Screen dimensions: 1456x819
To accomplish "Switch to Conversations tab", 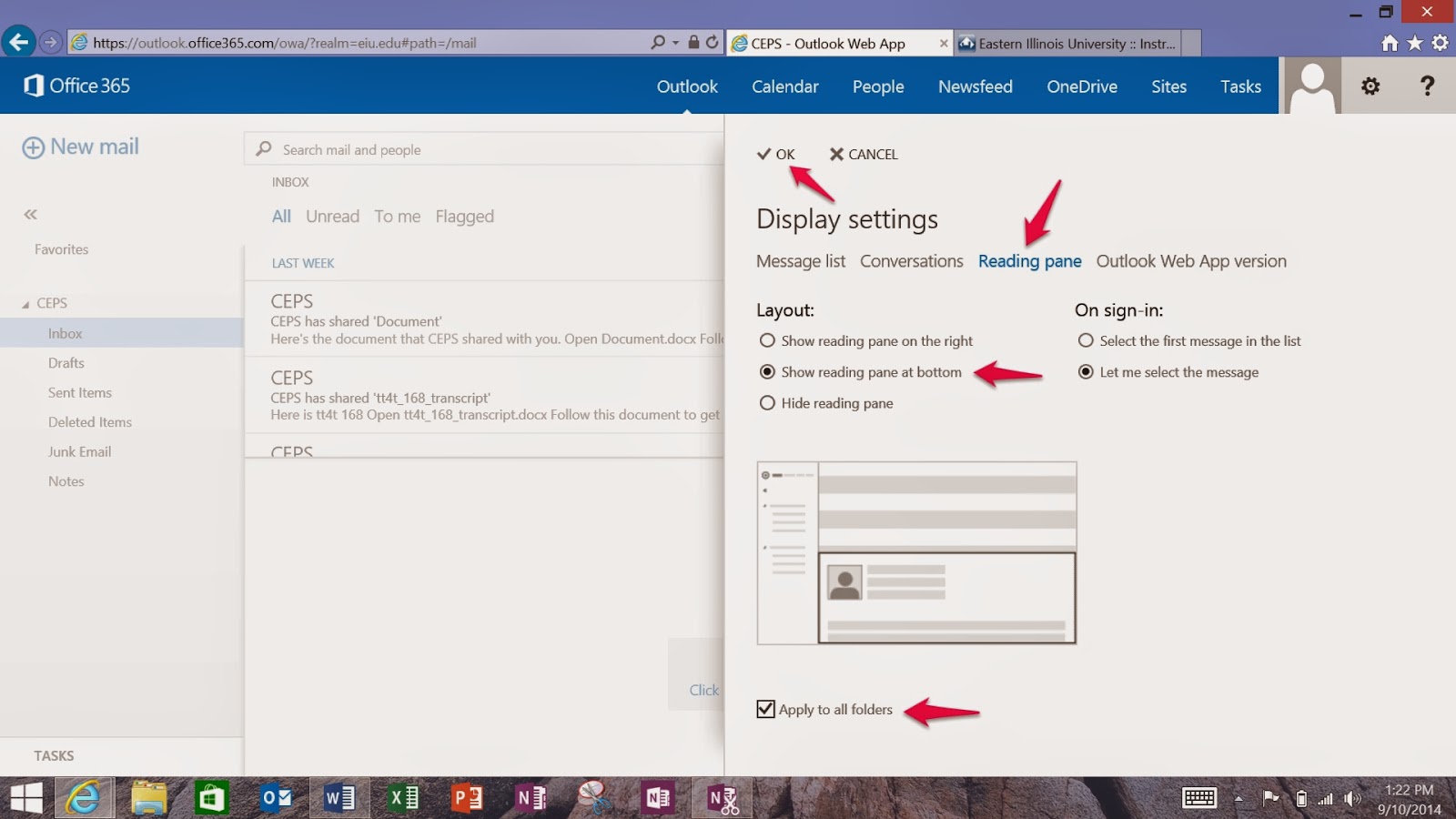I will (x=911, y=261).
